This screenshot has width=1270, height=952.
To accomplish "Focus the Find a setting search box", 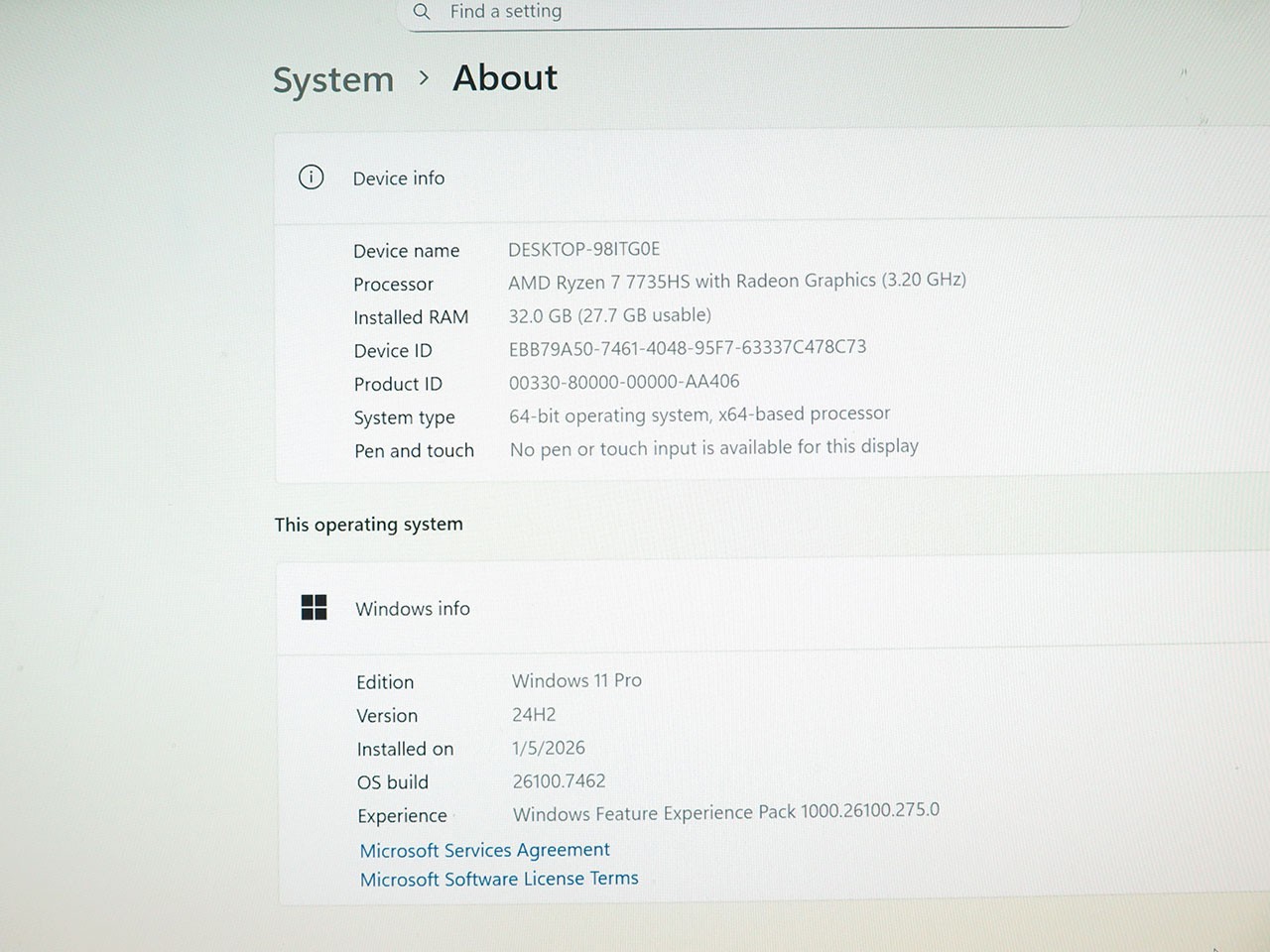I will click(x=734, y=12).
